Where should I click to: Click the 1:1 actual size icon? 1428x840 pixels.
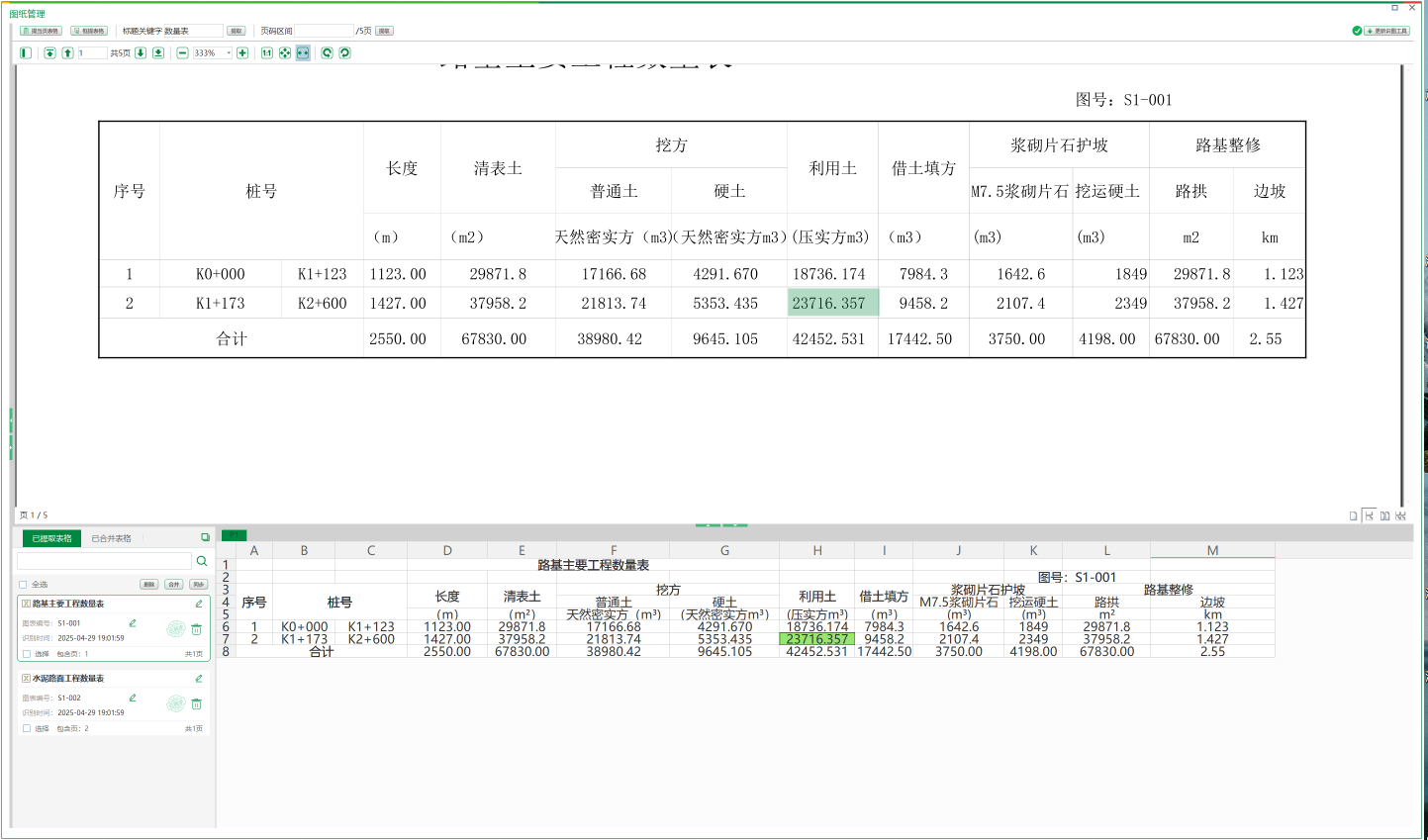coord(266,52)
